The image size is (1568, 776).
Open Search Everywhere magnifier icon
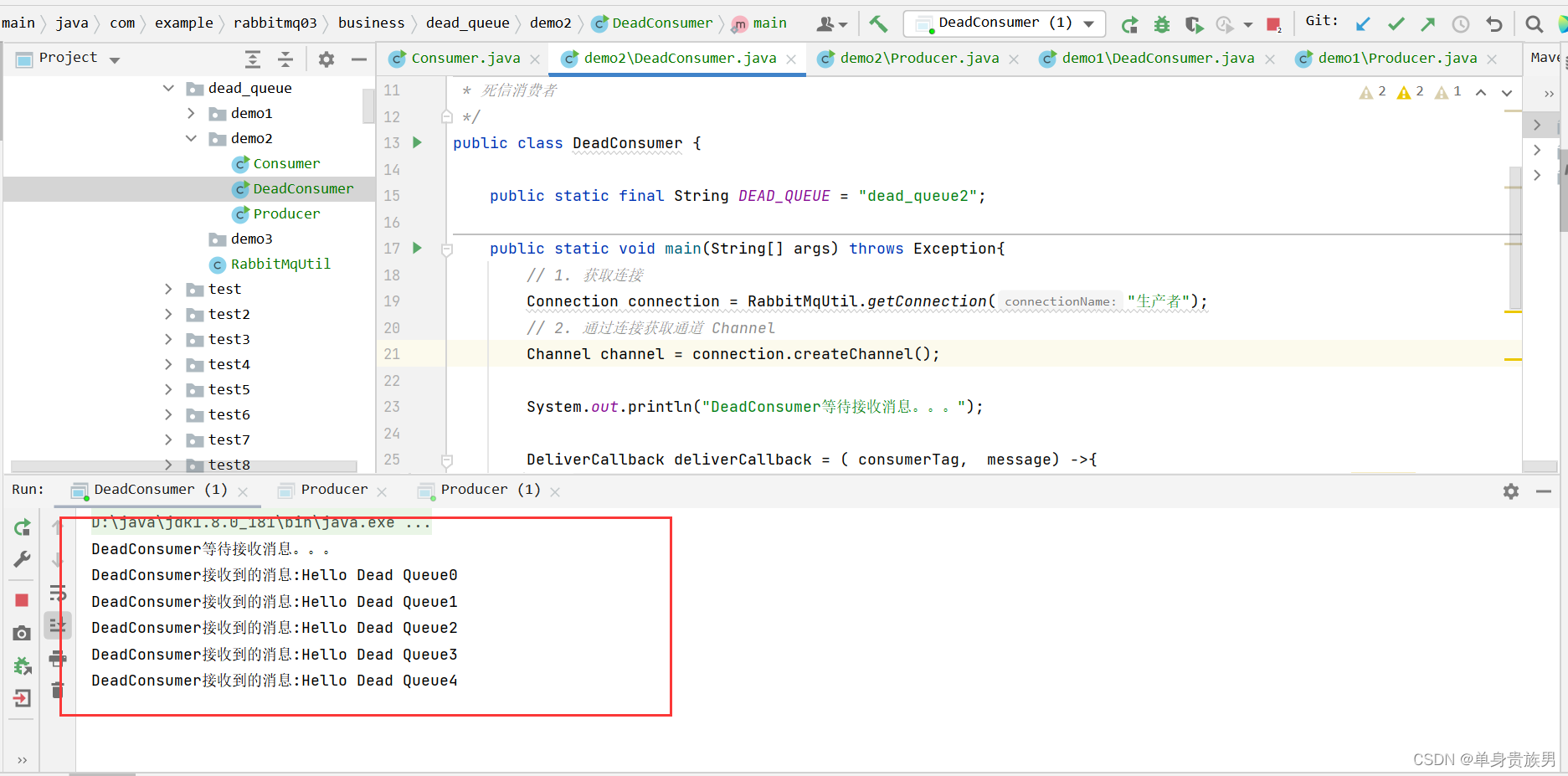(1535, 24)
